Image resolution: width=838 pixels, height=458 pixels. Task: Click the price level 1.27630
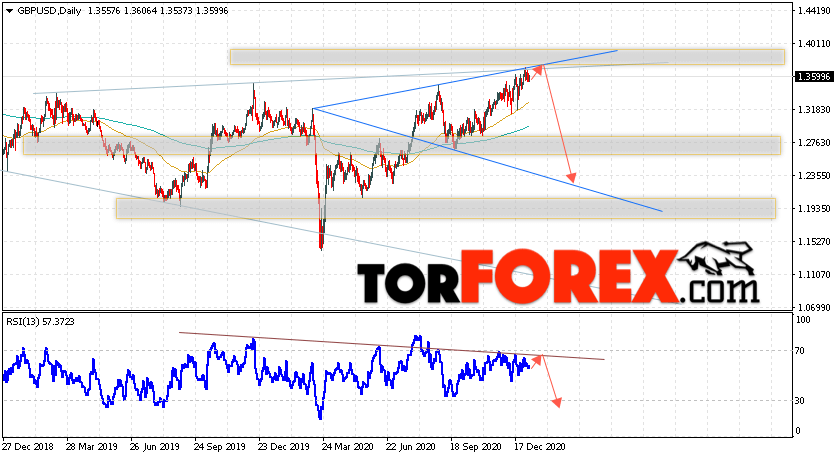(814, 143)
